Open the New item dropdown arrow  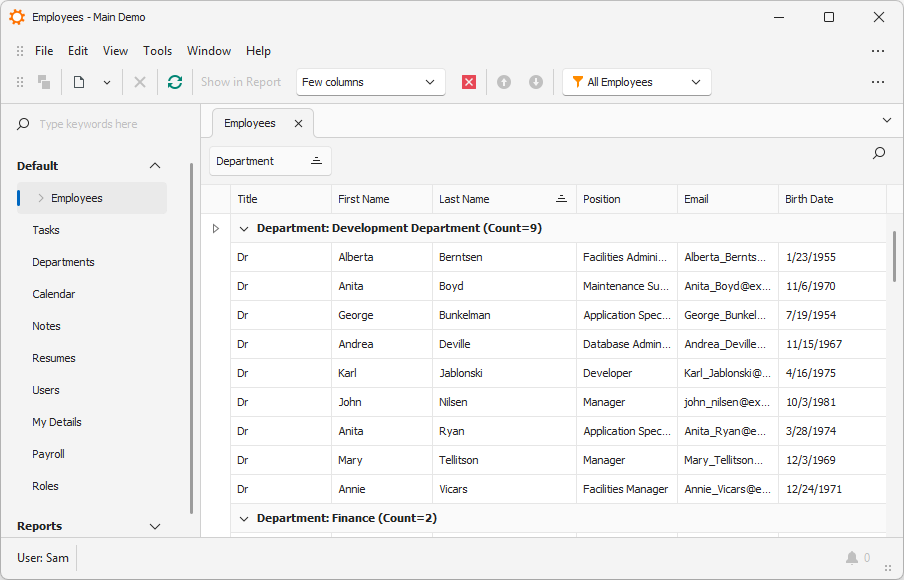(106, 82)
